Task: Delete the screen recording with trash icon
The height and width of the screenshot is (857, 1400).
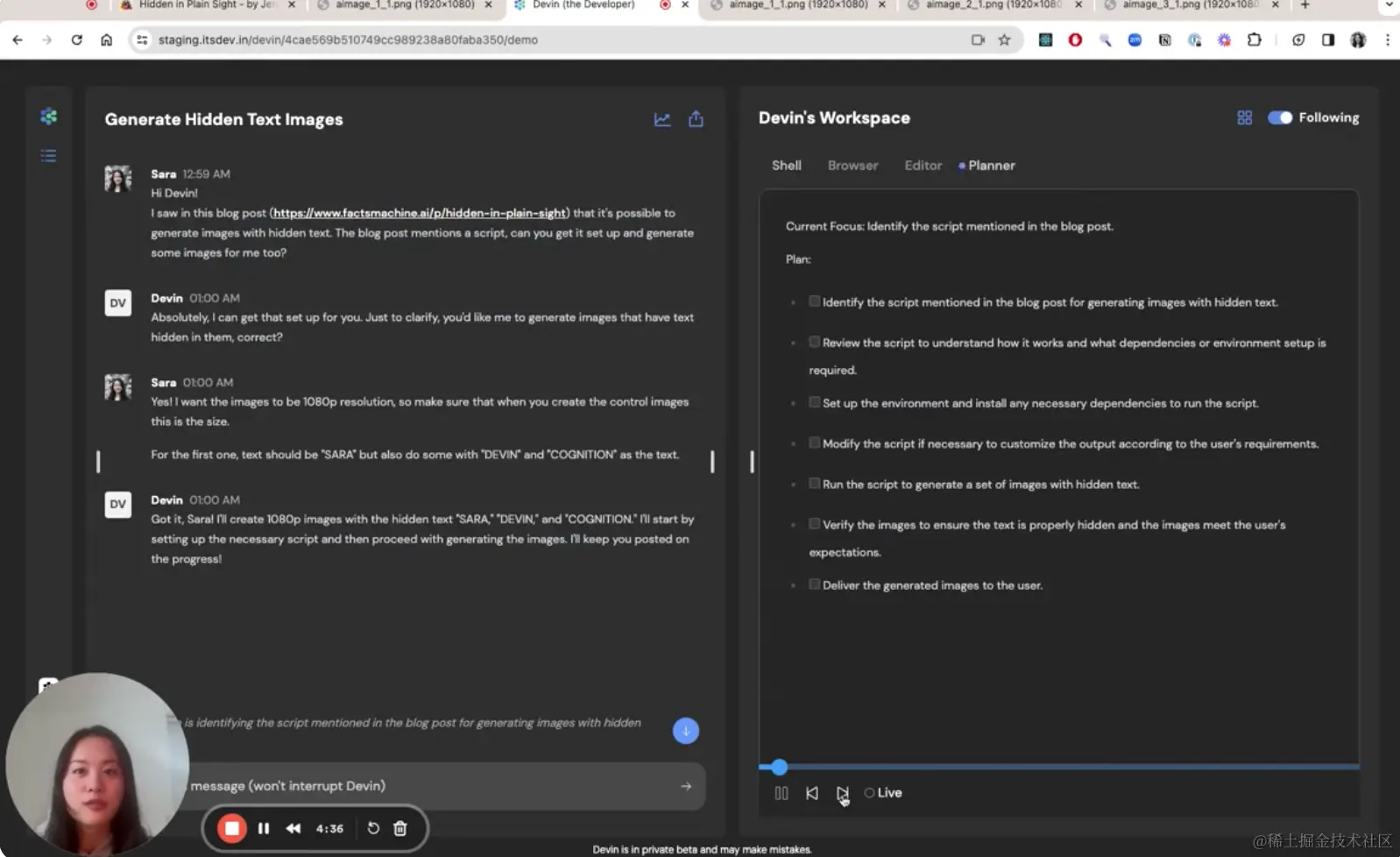Action: tap(400, 828)
